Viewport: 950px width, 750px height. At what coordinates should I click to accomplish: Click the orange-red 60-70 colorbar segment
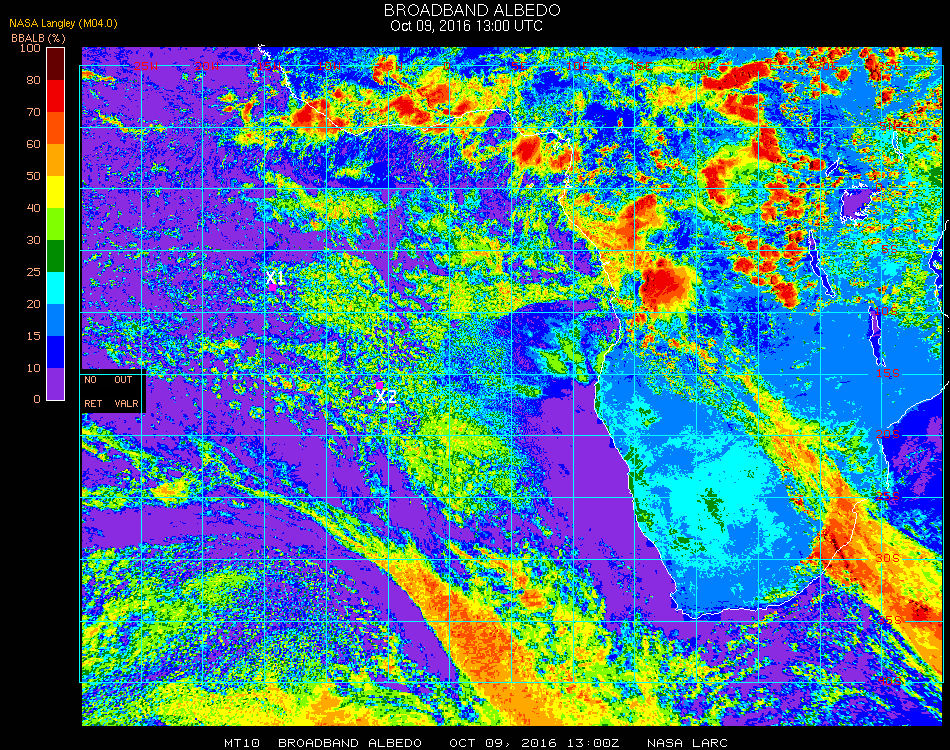[x=56, y=128]
